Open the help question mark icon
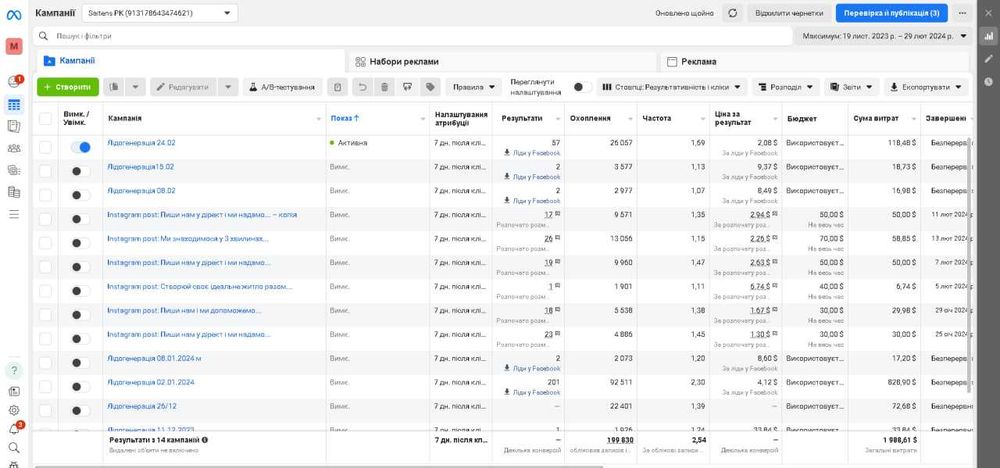Viewport: 1000px width, 468px height. point(14,369)
